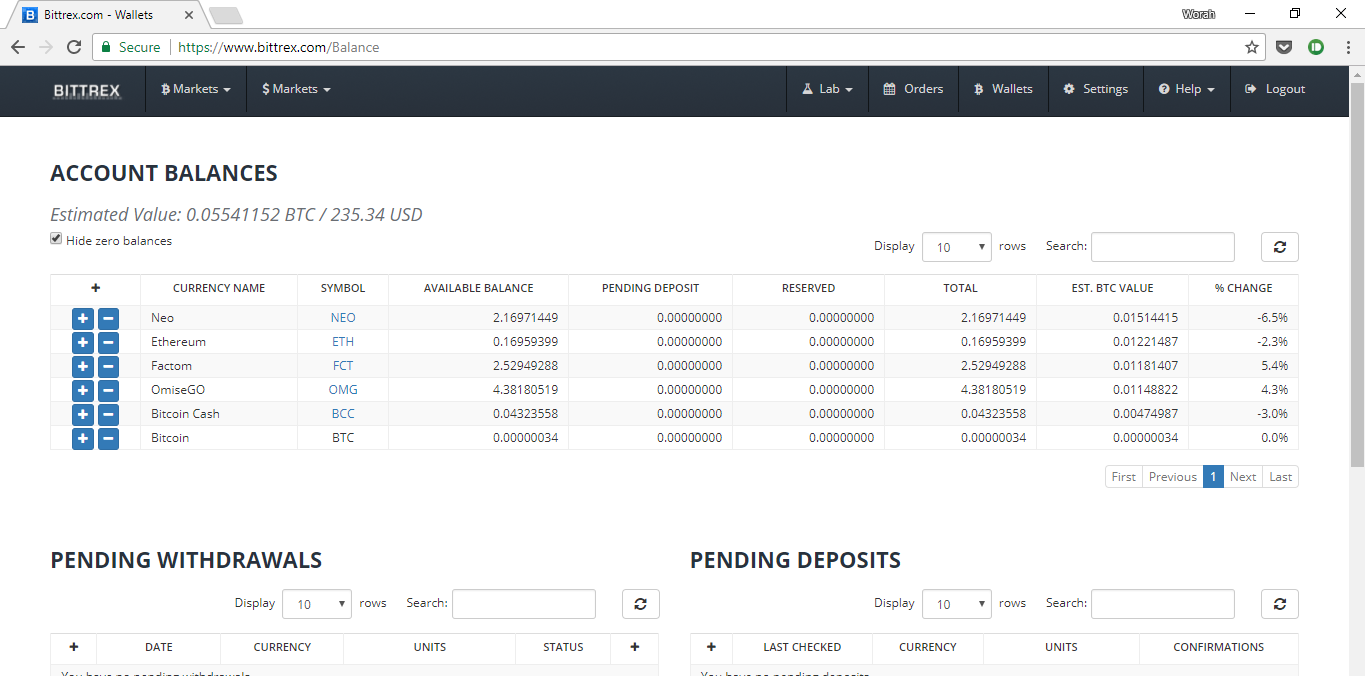Click the deposit plus button for Neo
Viewport: 1365px width, 676px height.
83,318
